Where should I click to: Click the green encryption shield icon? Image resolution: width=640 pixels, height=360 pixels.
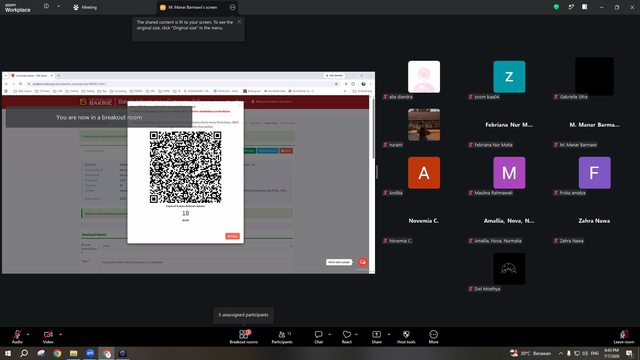click(x=556, y=7)
